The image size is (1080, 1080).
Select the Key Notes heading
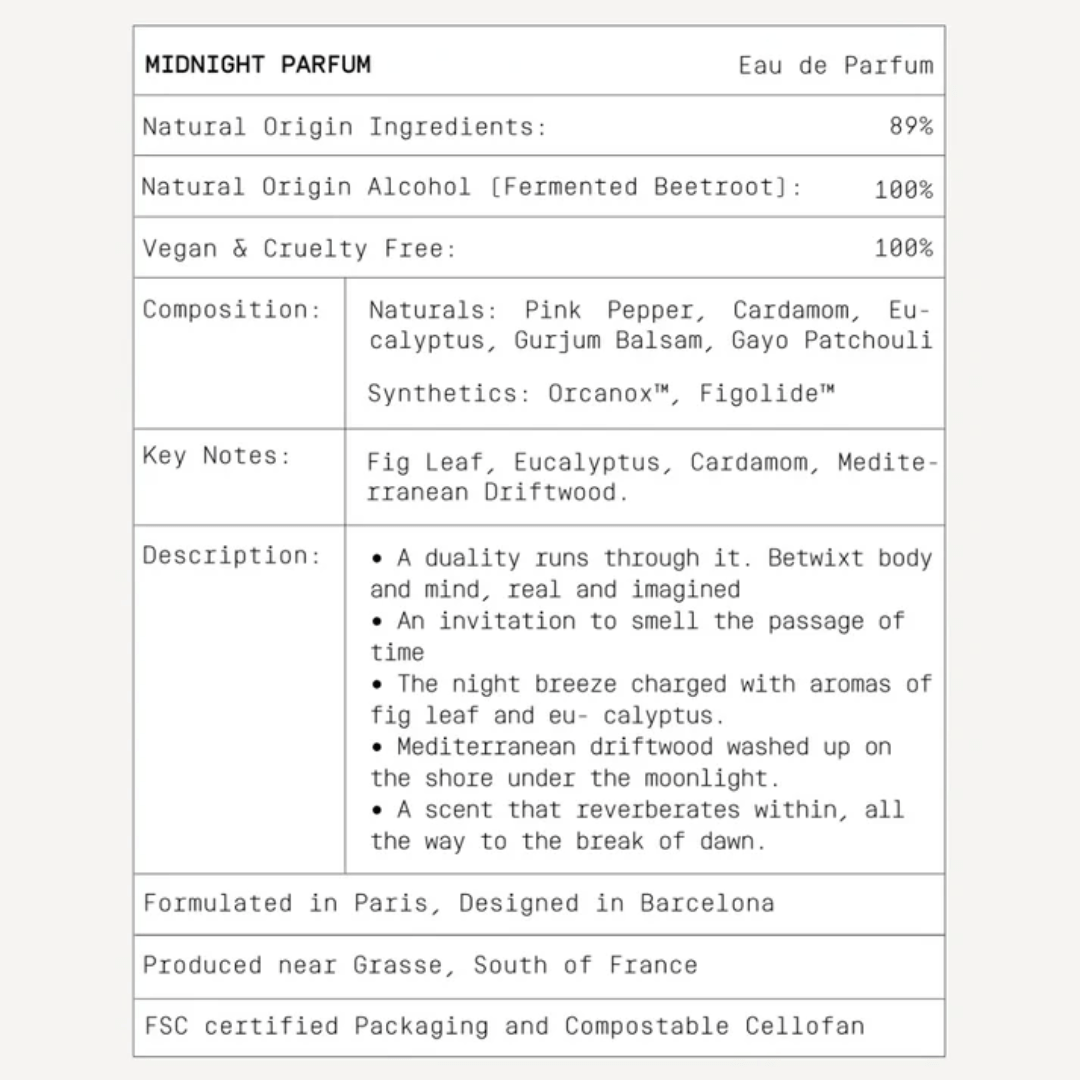coord(216,456)
